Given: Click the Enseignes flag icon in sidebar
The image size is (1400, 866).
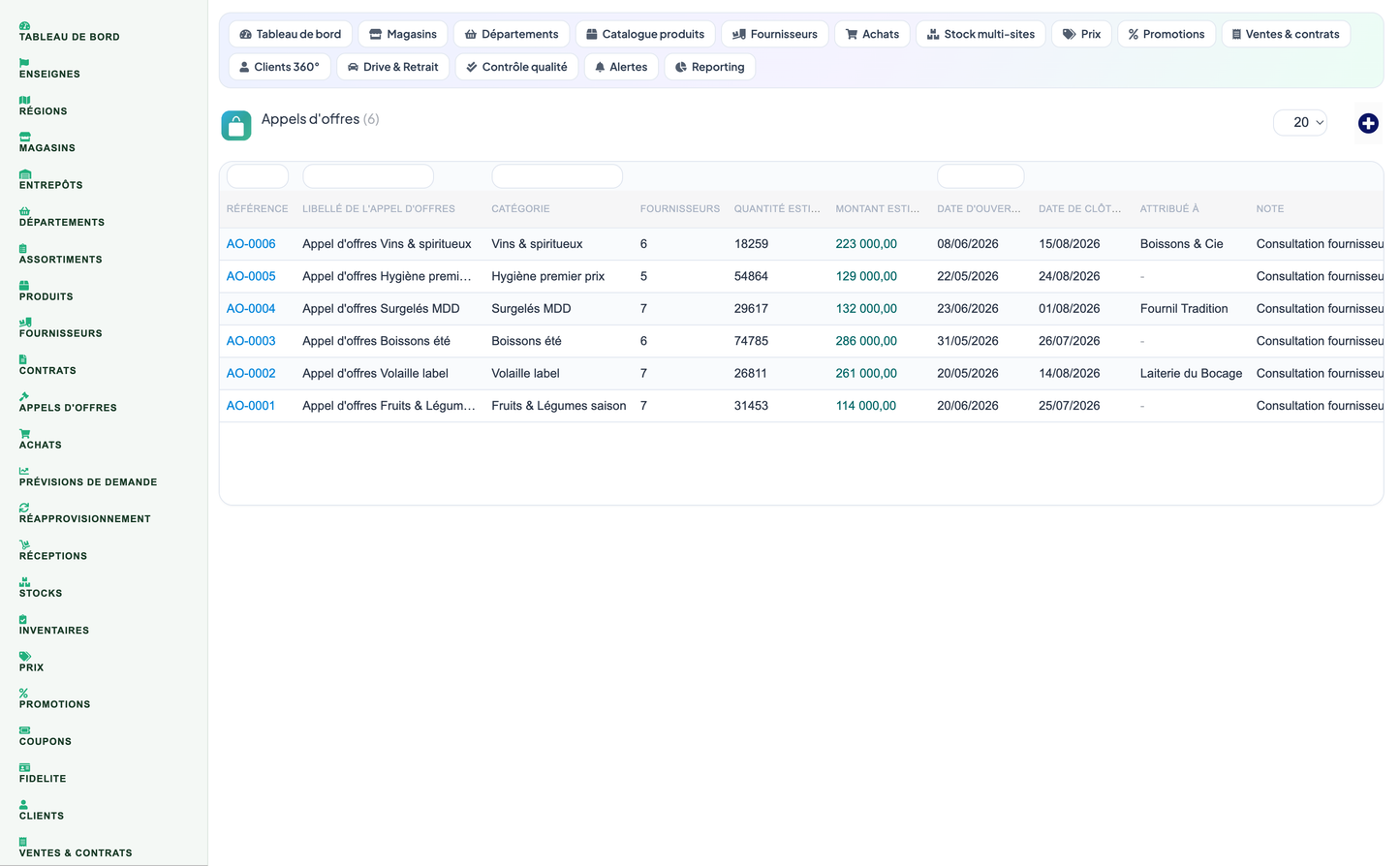Looking at the screenshot, I should pyautogui.click(x=24, y=63).
